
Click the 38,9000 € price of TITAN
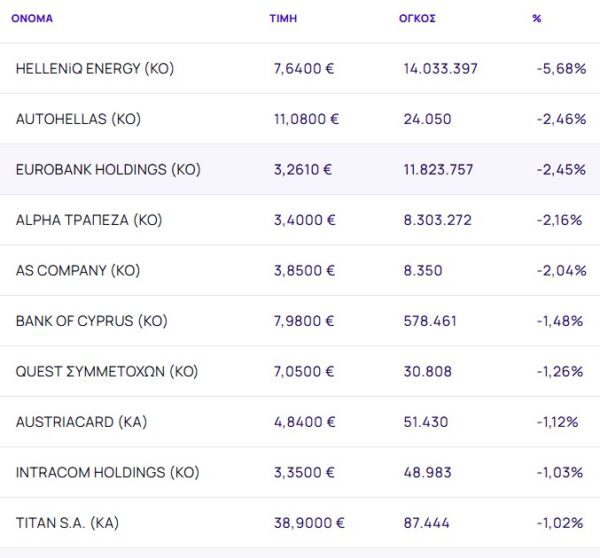coord(309,523)
